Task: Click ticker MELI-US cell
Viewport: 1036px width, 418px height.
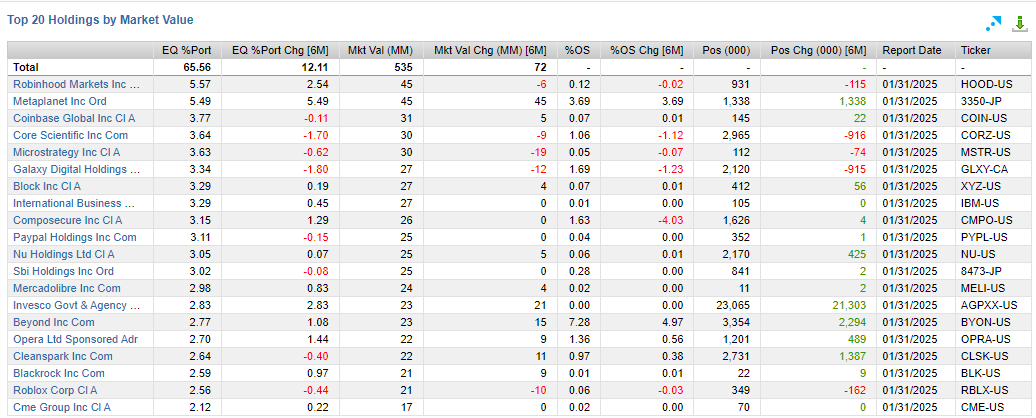Action: (983, 289)
